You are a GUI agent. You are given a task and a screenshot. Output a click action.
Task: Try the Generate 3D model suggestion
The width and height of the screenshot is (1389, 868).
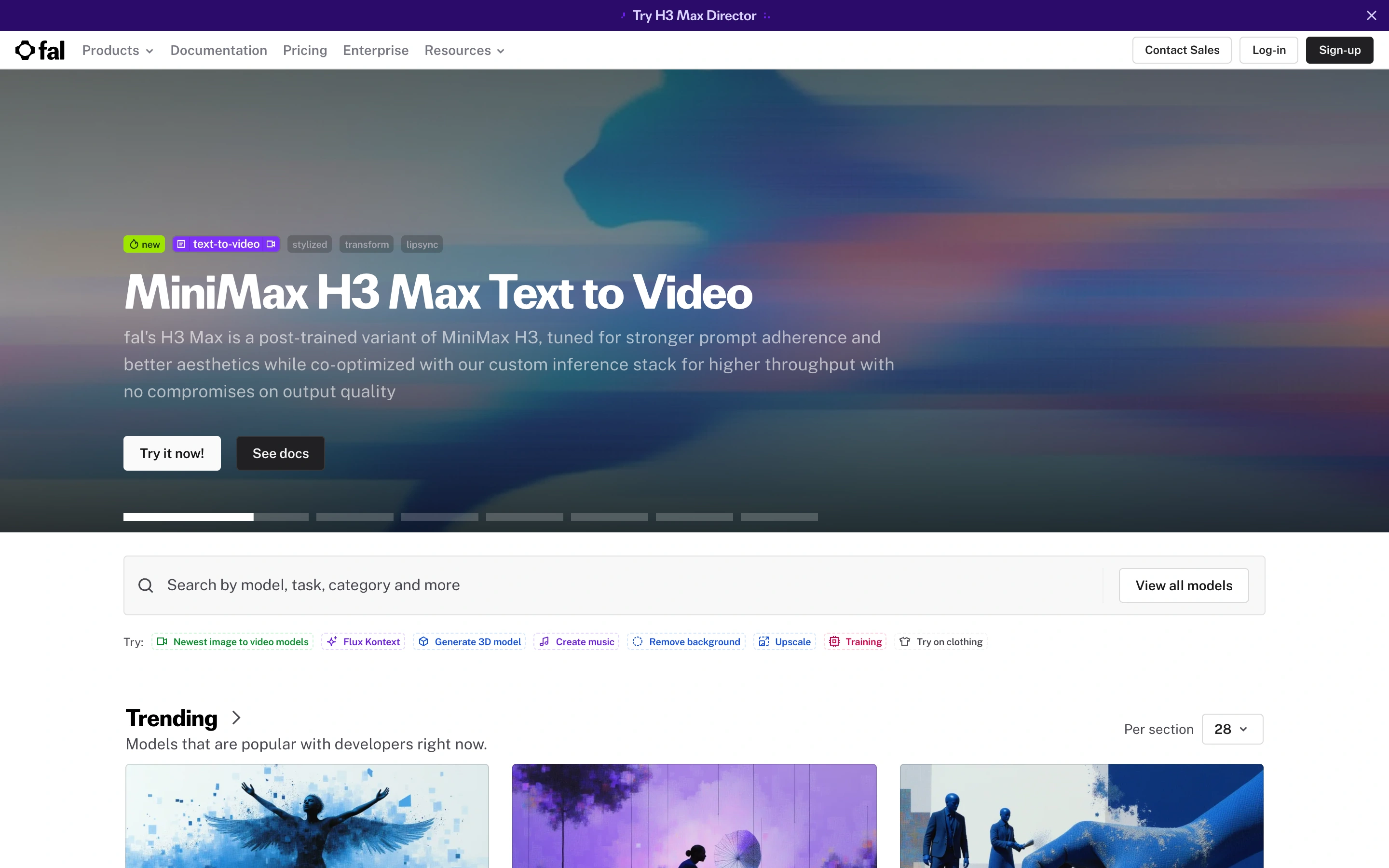(x=469, y=641)
